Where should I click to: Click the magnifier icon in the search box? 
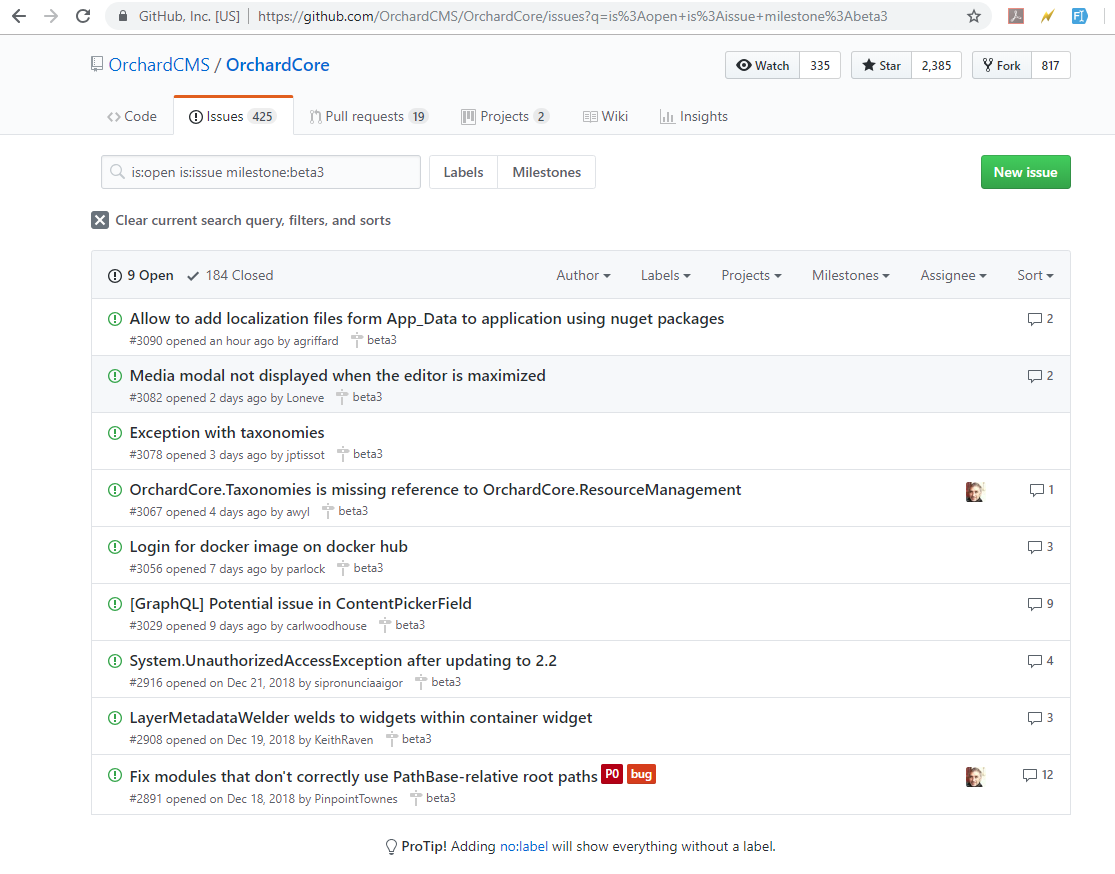coord(117,171)
